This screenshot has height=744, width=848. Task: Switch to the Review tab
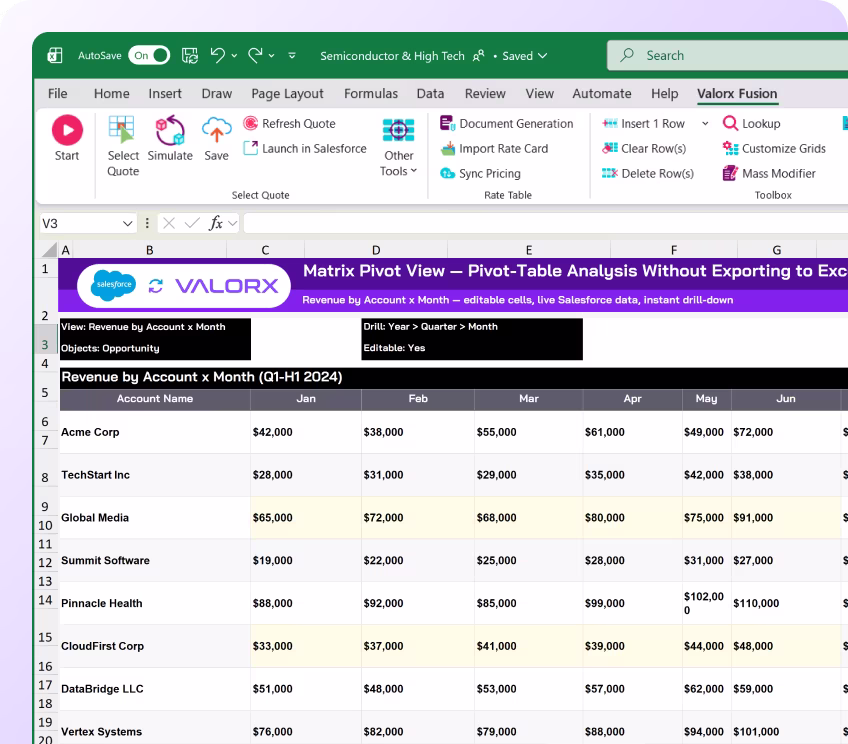(485, 94)
